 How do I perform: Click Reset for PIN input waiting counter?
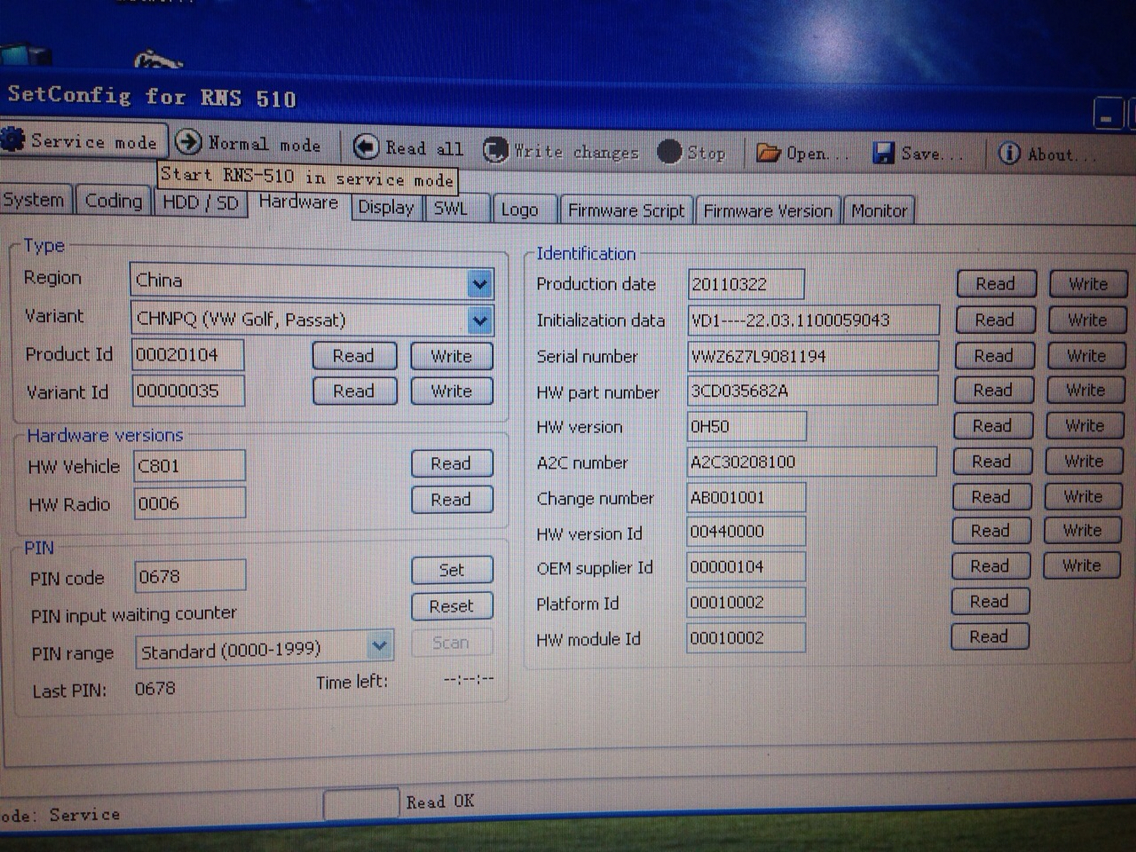pyautogui.click(x=452, y=606)
